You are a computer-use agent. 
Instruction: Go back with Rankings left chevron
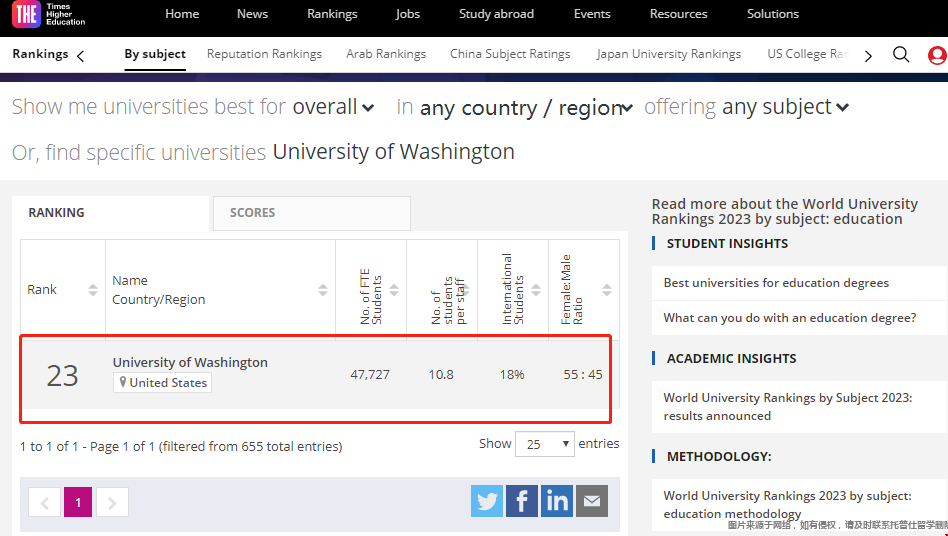80,56
